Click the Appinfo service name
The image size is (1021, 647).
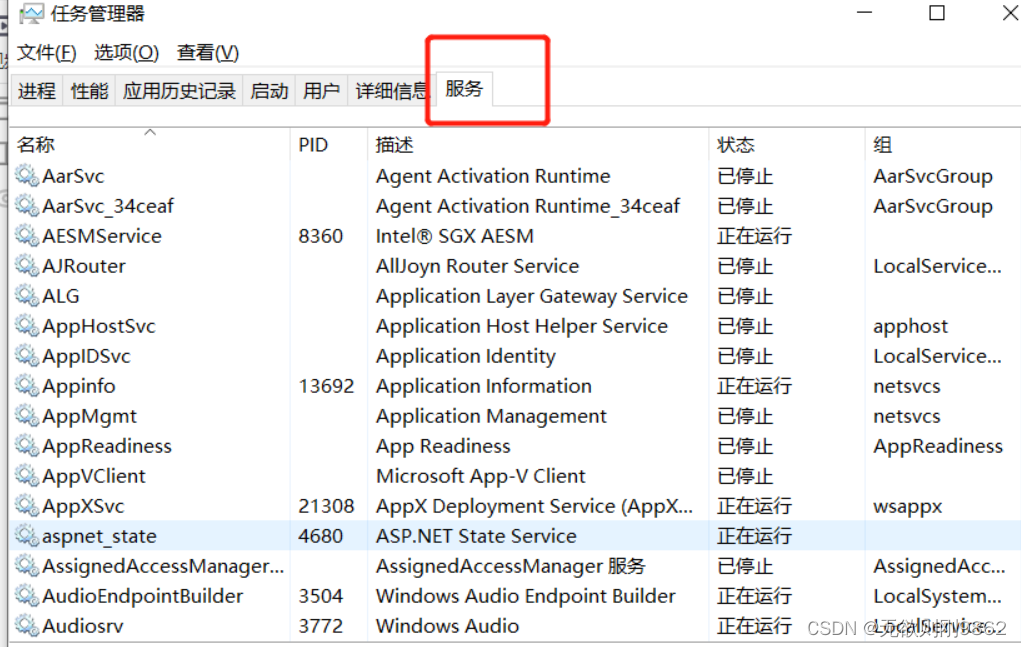[x=79, y=386]
